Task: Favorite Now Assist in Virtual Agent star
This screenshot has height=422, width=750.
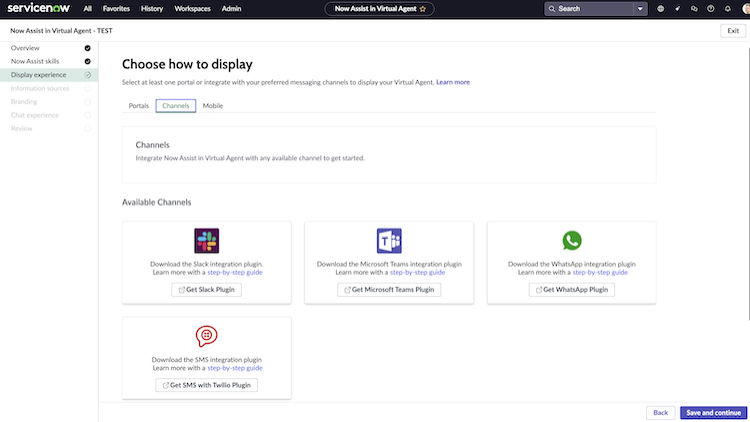Action: point(423,9)
